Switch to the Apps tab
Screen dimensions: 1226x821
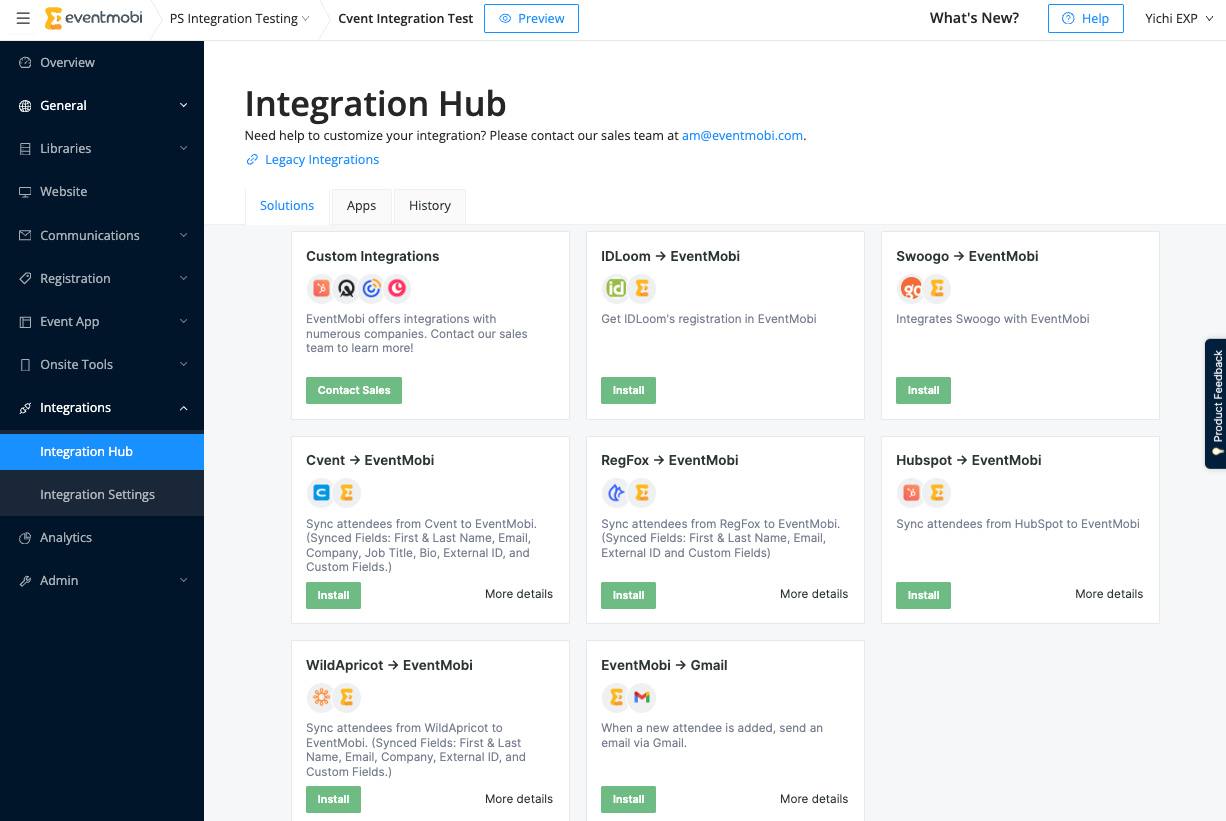(361, 206)
